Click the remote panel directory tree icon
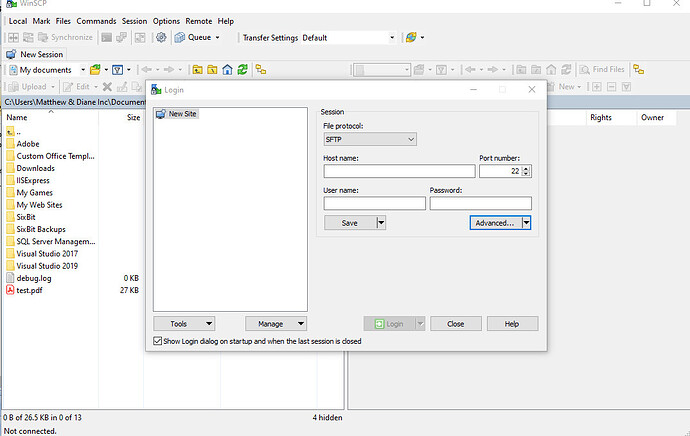Screen dimensions: 690x436 click(x=639, y=70)
